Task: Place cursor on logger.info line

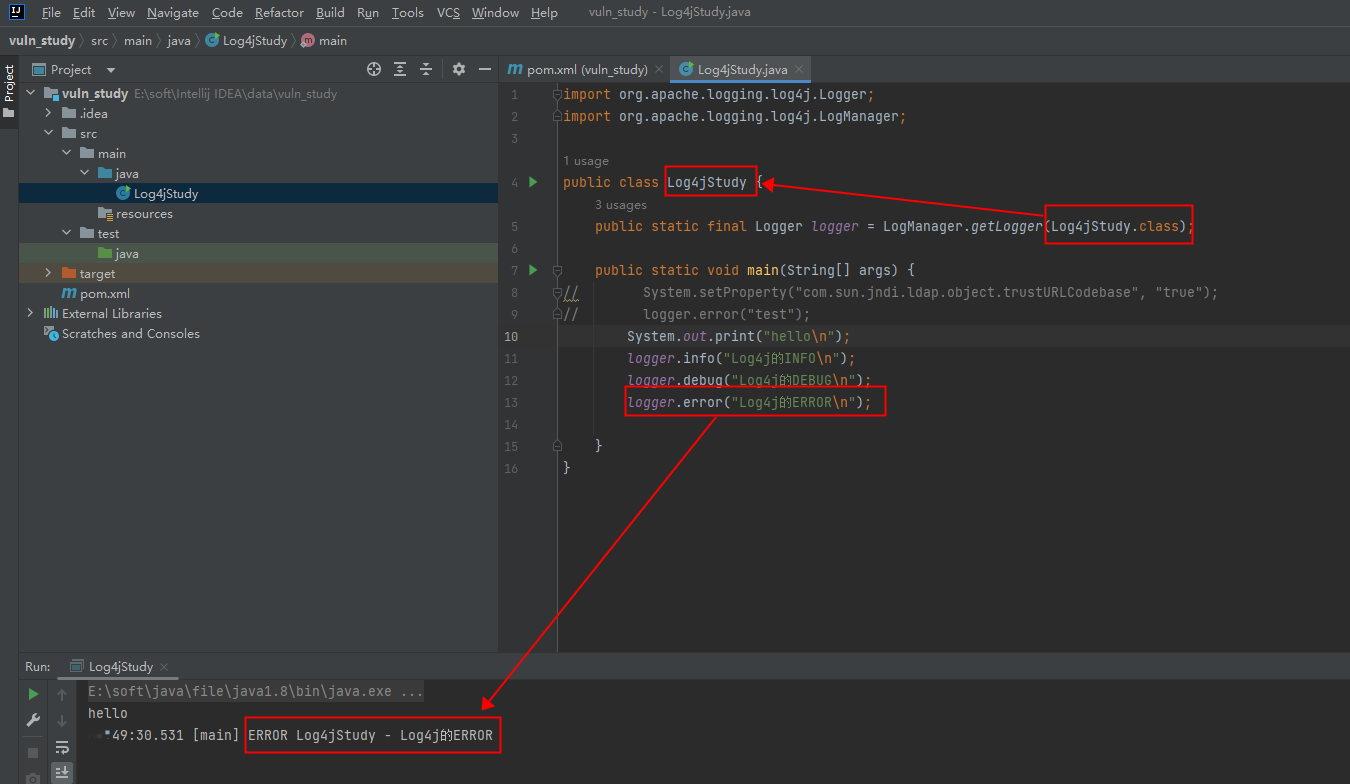Action: 741,358
